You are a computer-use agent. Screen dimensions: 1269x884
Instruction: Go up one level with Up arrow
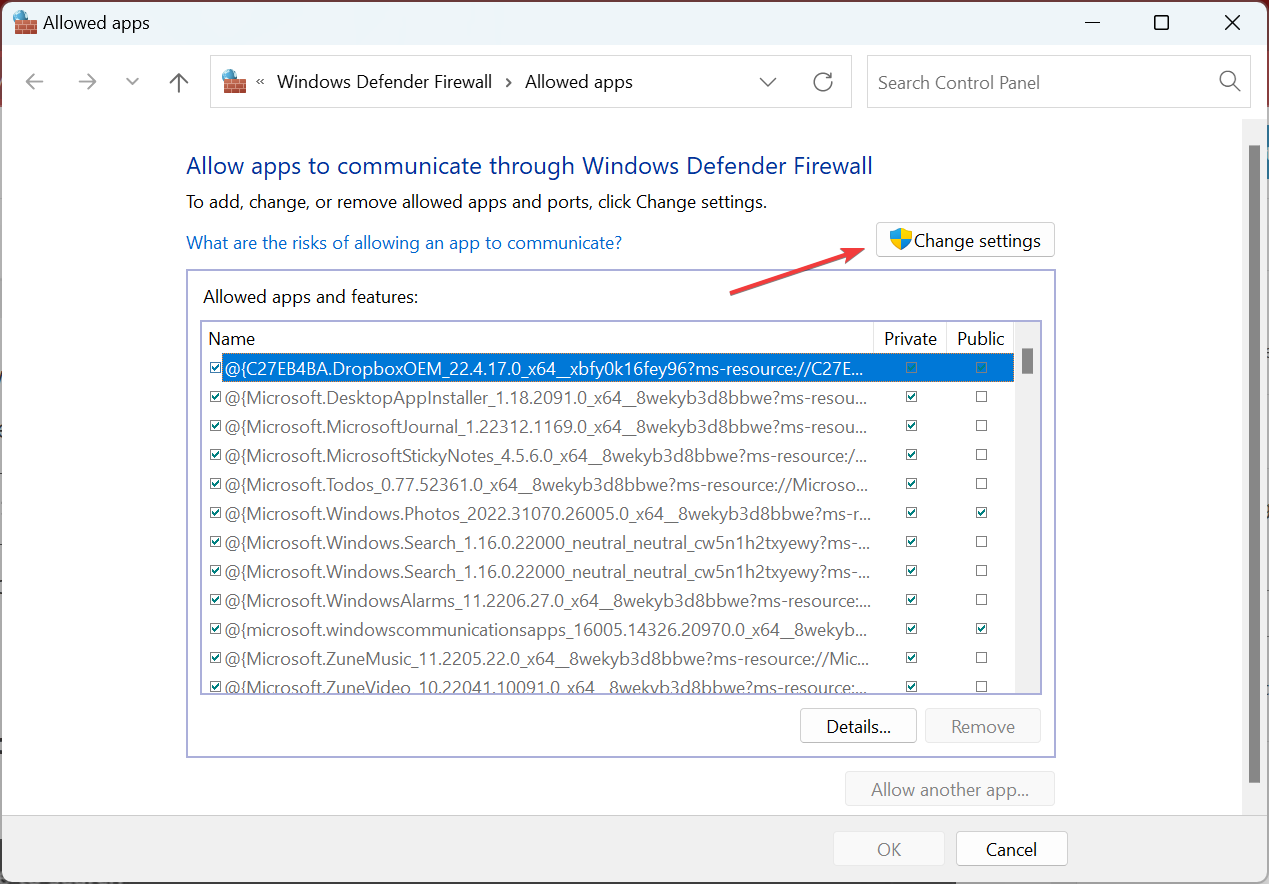coord(179,82)
